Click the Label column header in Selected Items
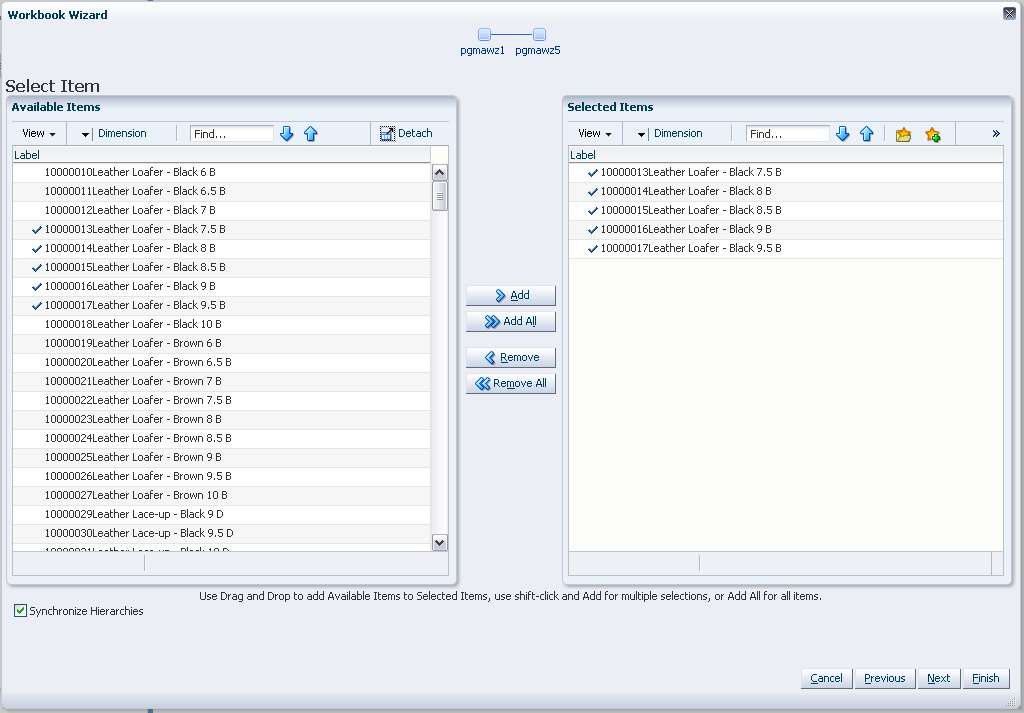 [786, 155]
